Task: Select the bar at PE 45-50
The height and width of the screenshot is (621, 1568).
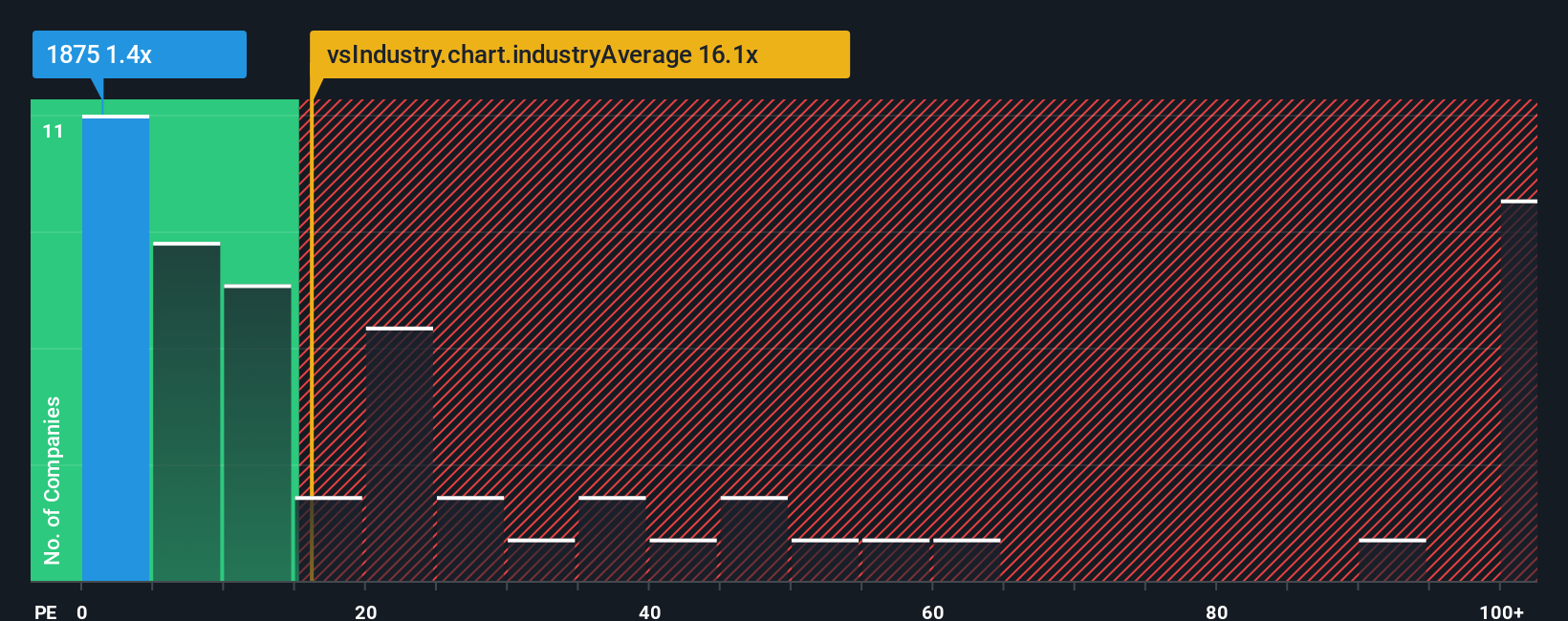Action: pos(754,539)
